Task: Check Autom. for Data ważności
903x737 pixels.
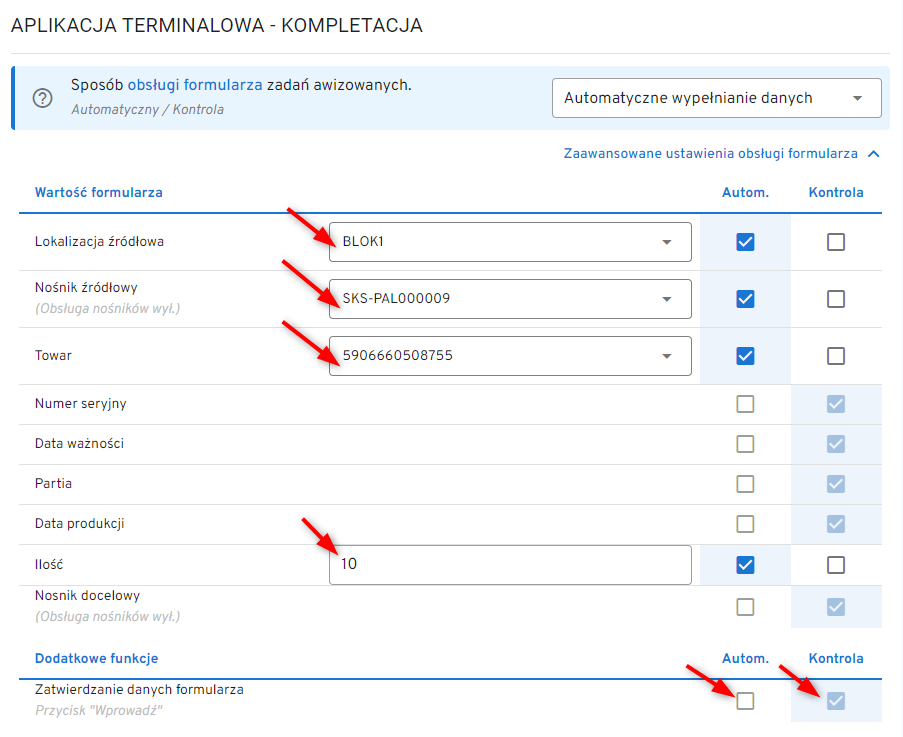Action: (745, 444)
